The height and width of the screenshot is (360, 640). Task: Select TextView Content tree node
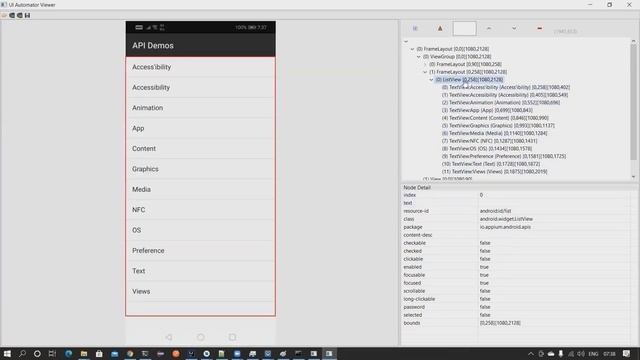tap(495, 118)
